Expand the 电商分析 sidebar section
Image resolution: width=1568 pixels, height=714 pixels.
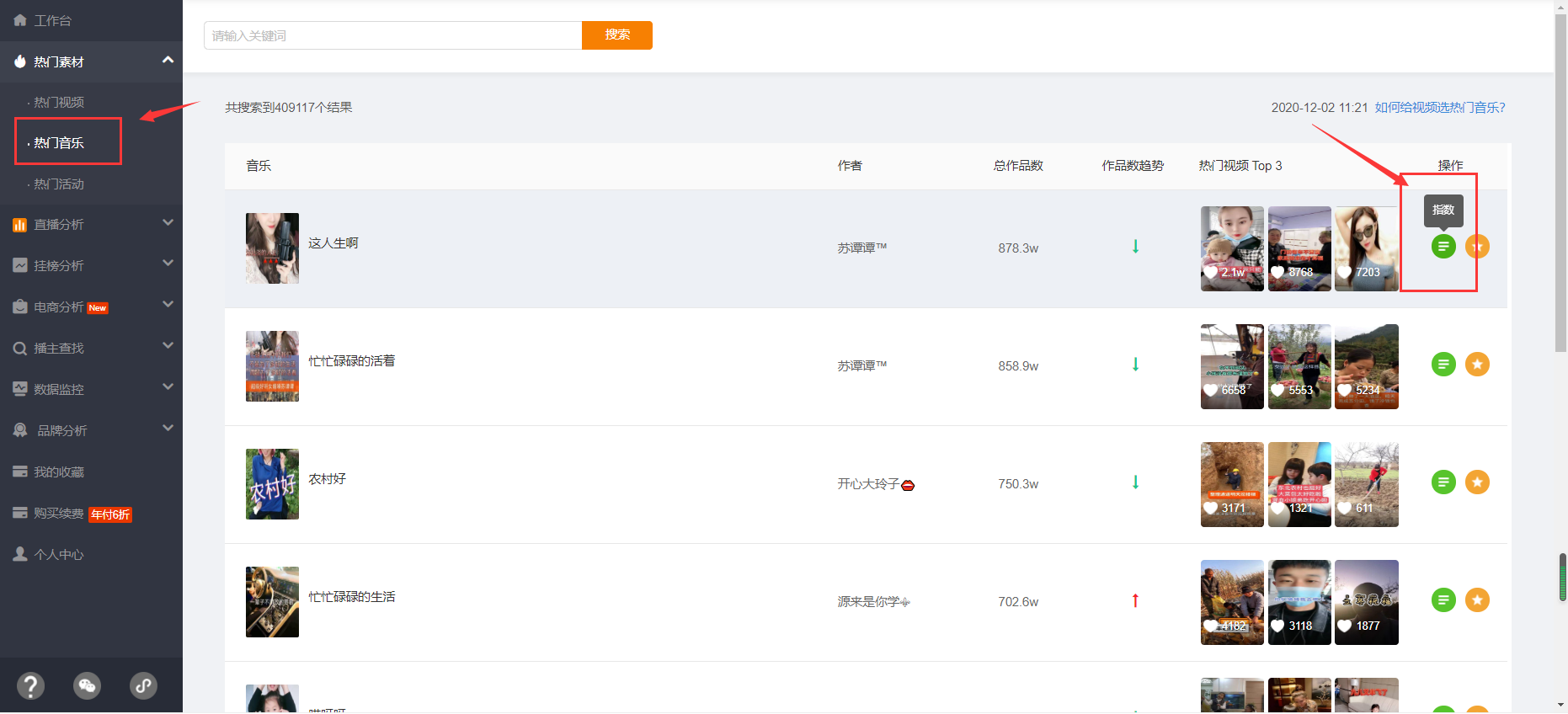(x=168, y=306)
